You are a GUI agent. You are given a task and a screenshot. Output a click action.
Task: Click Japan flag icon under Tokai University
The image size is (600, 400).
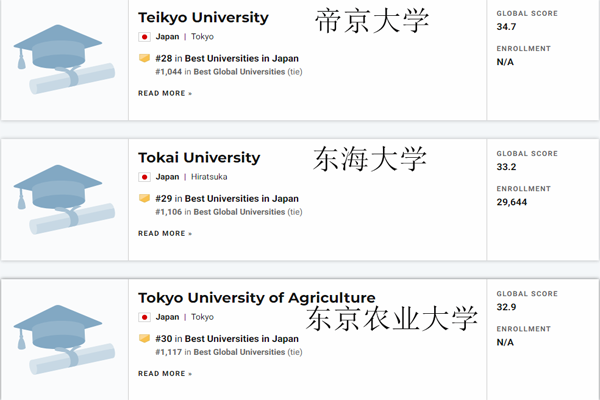tap(144, 177)
